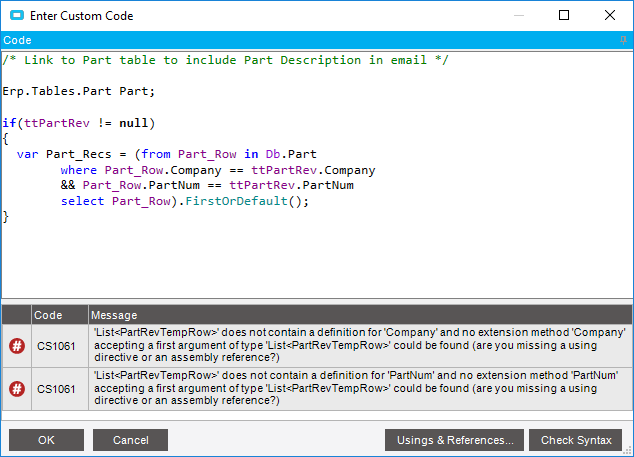
Task: Click the first CS1061 error icon
Action: pyautogui.click(x=17, y=346)
